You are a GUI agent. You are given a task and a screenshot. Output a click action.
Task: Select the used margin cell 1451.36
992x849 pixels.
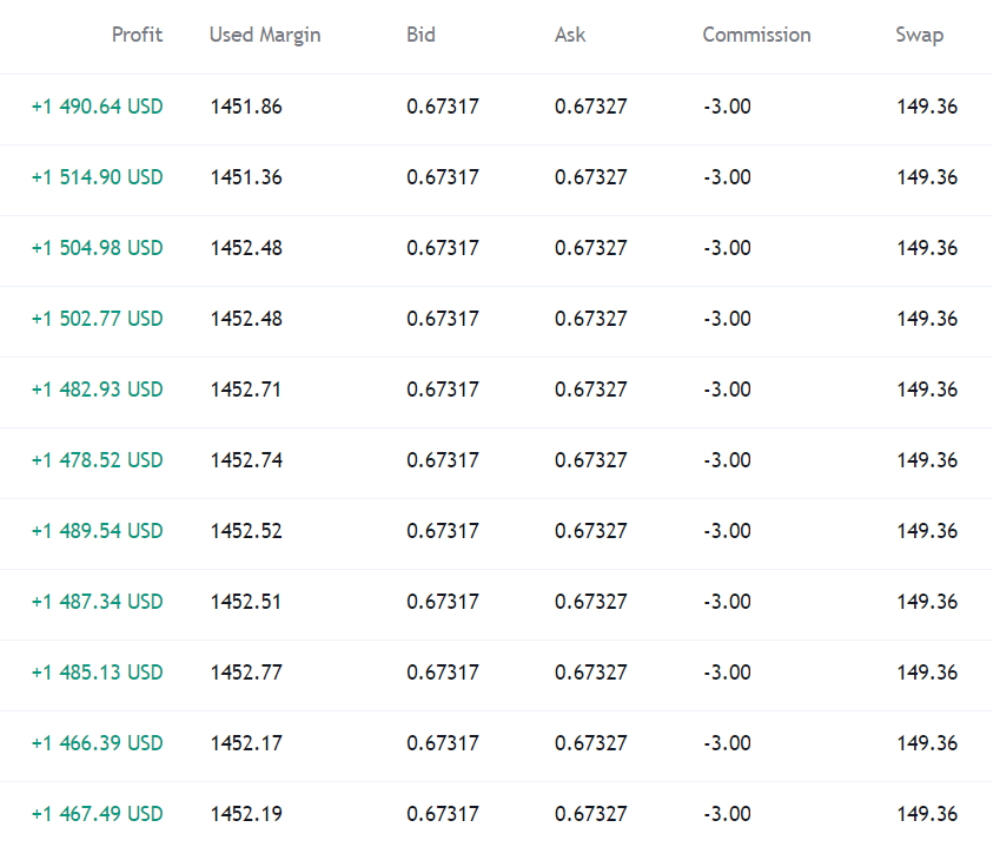coord(246,177)
